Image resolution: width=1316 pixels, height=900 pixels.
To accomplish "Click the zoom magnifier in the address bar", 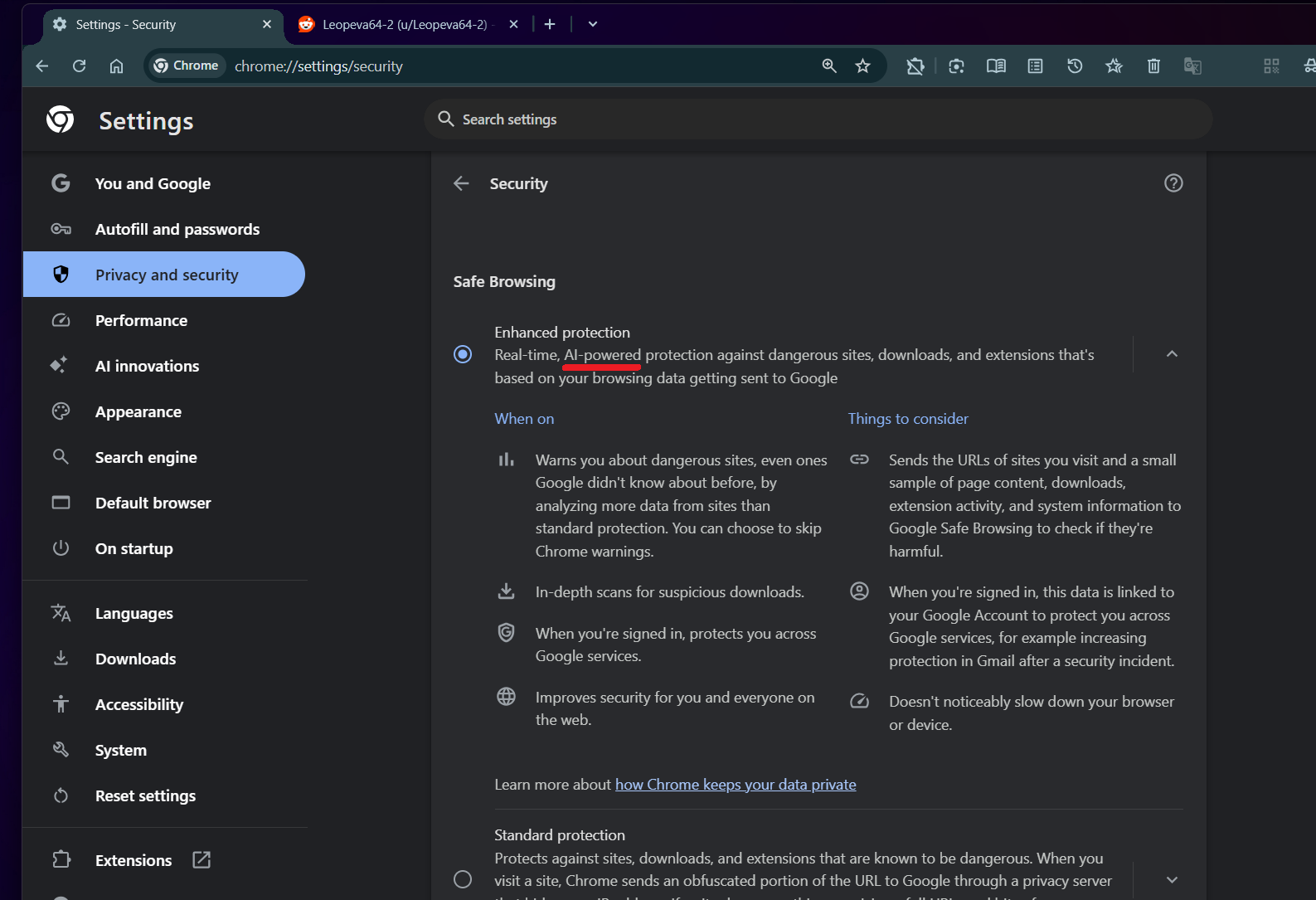I will [x=829, y=66].
